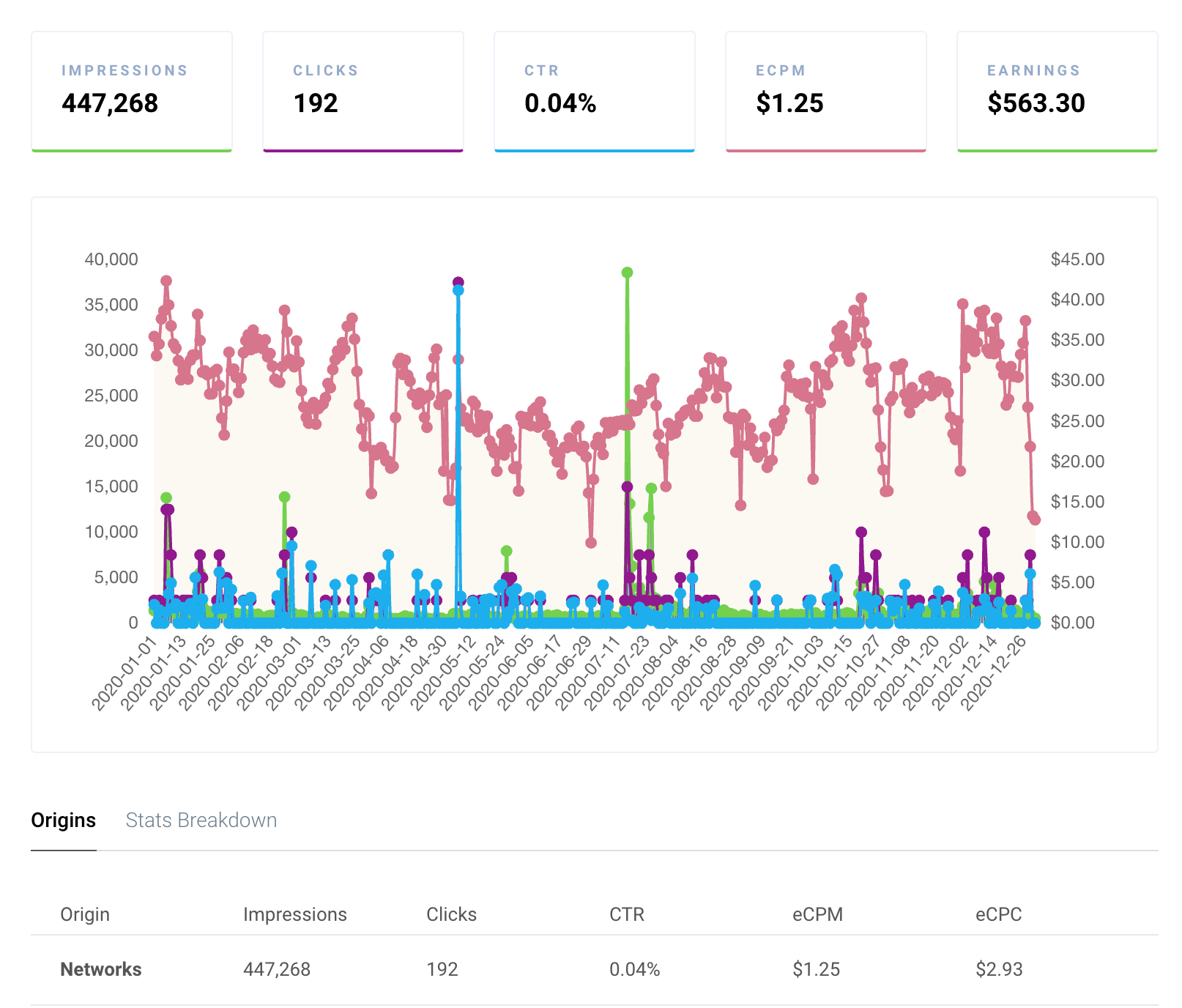The image size is (1182, 1008).
Task: Click the Networks row in the table
Action: (100, 970)
